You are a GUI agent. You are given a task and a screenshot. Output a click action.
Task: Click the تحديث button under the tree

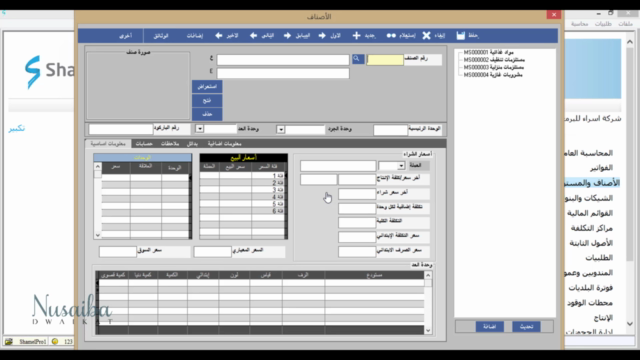click(x=526, y=327)
